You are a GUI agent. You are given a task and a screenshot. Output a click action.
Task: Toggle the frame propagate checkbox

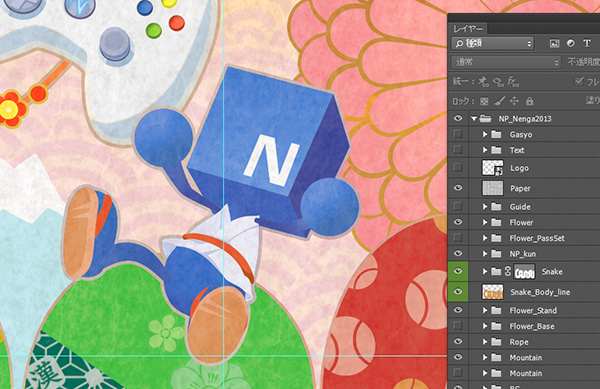tap(579, 81)
